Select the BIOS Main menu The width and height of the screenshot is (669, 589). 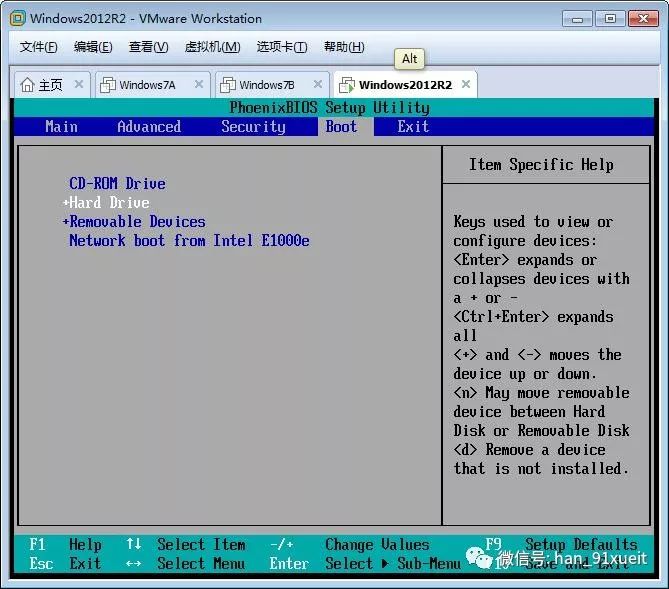[61, 127]
